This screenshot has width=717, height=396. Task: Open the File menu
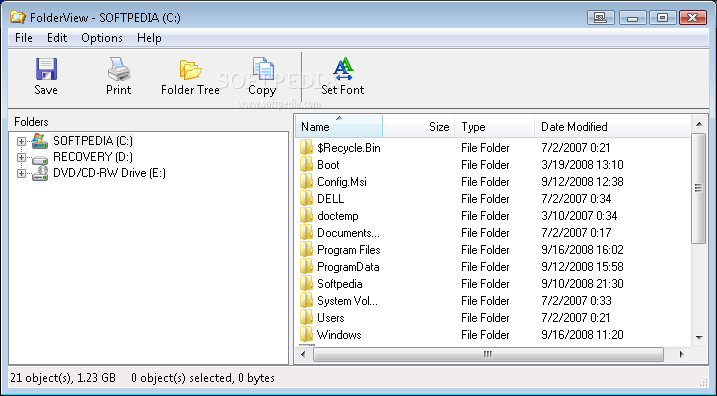point(24,38)
